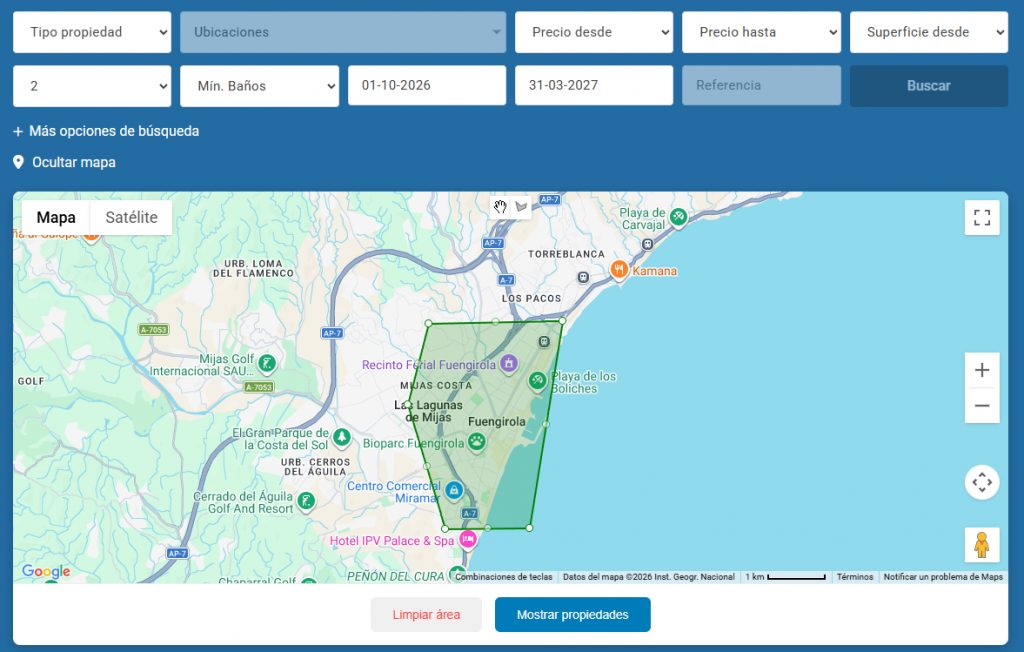Click the Bioparc Fuengirola map marker
Screen dimensions: 1024x652
478,441
